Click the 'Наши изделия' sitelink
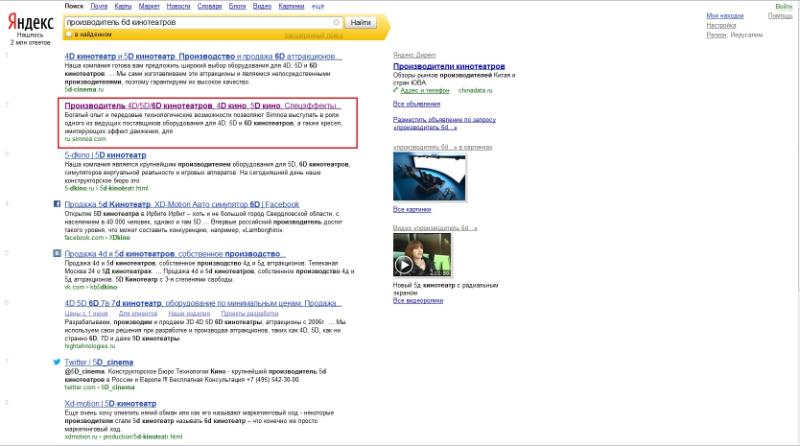 pyautogui.click(x=189, y=313)
